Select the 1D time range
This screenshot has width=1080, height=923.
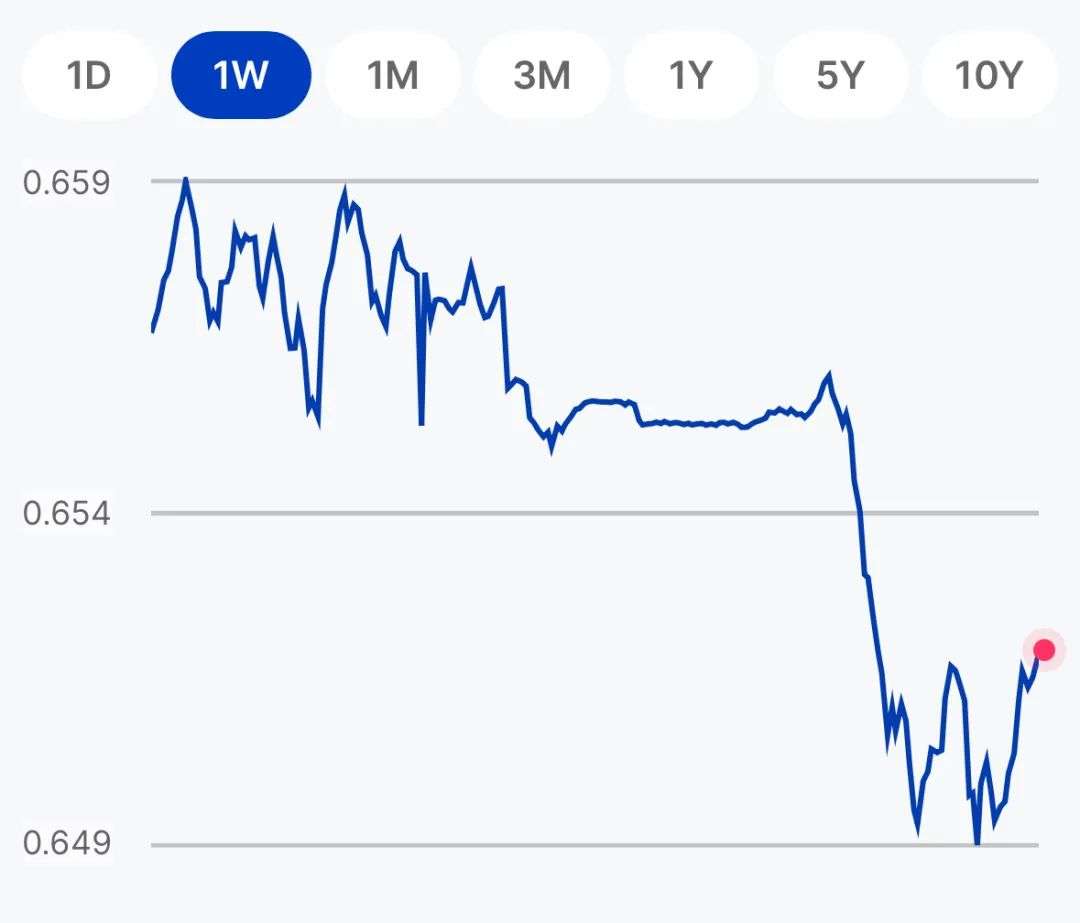89,75
